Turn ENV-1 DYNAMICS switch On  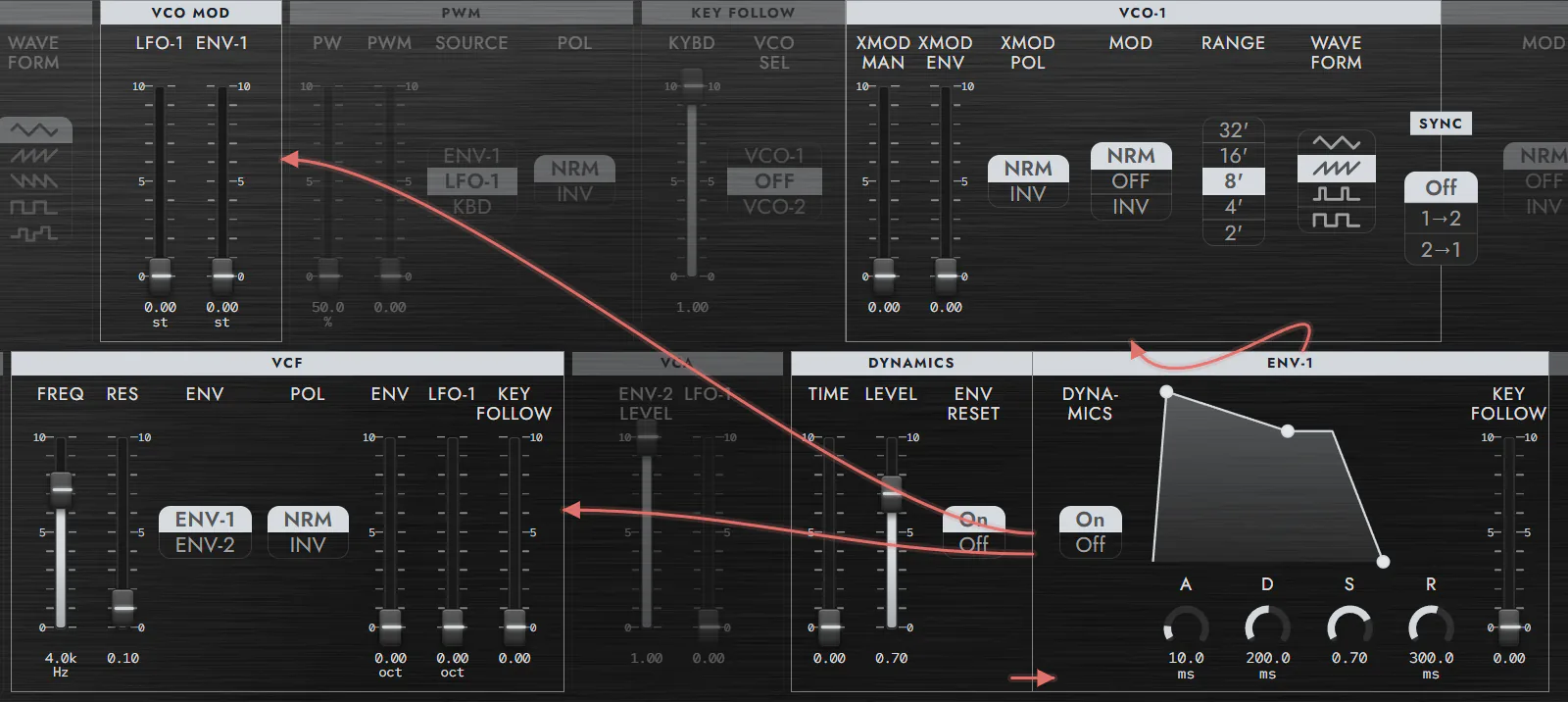1090,519
